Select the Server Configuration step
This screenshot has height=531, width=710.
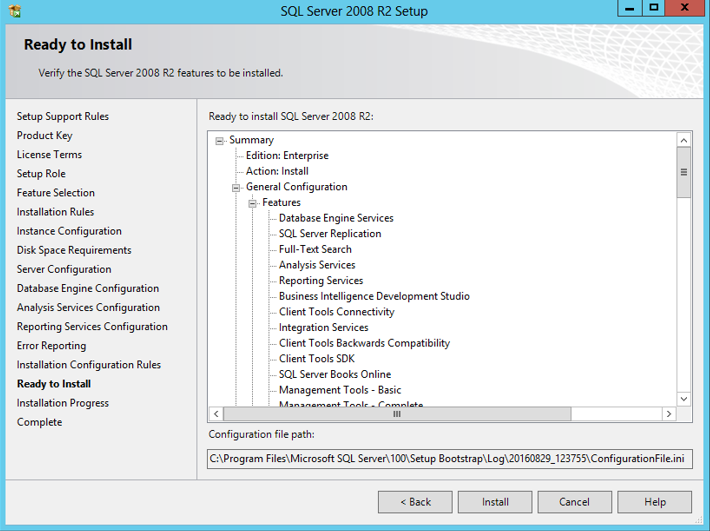coord(64,269)
